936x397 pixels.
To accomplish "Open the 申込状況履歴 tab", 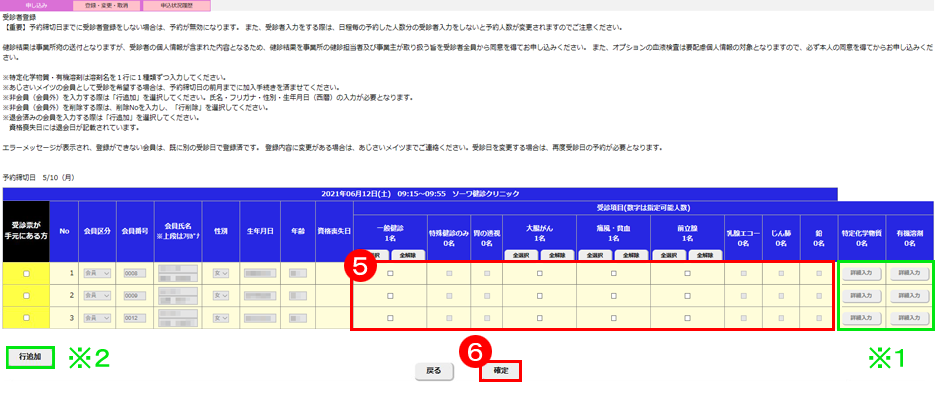I will (x=177, y=5).
